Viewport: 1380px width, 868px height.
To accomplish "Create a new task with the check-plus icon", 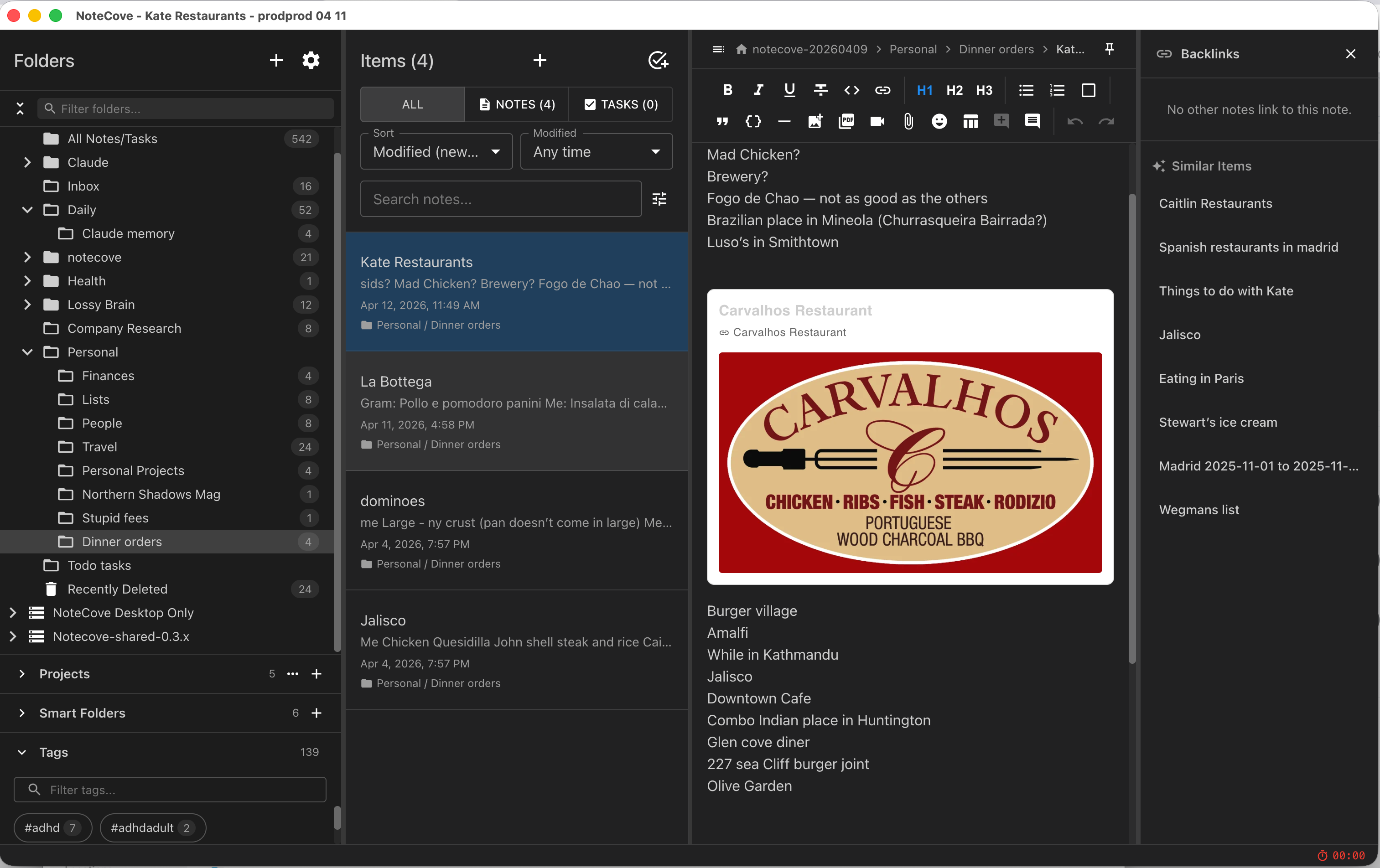I will coord(659,60).
